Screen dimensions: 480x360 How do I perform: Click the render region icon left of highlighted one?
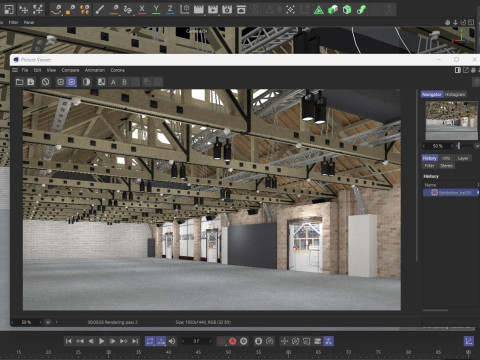pyautogui.click(x=60, y=82)
